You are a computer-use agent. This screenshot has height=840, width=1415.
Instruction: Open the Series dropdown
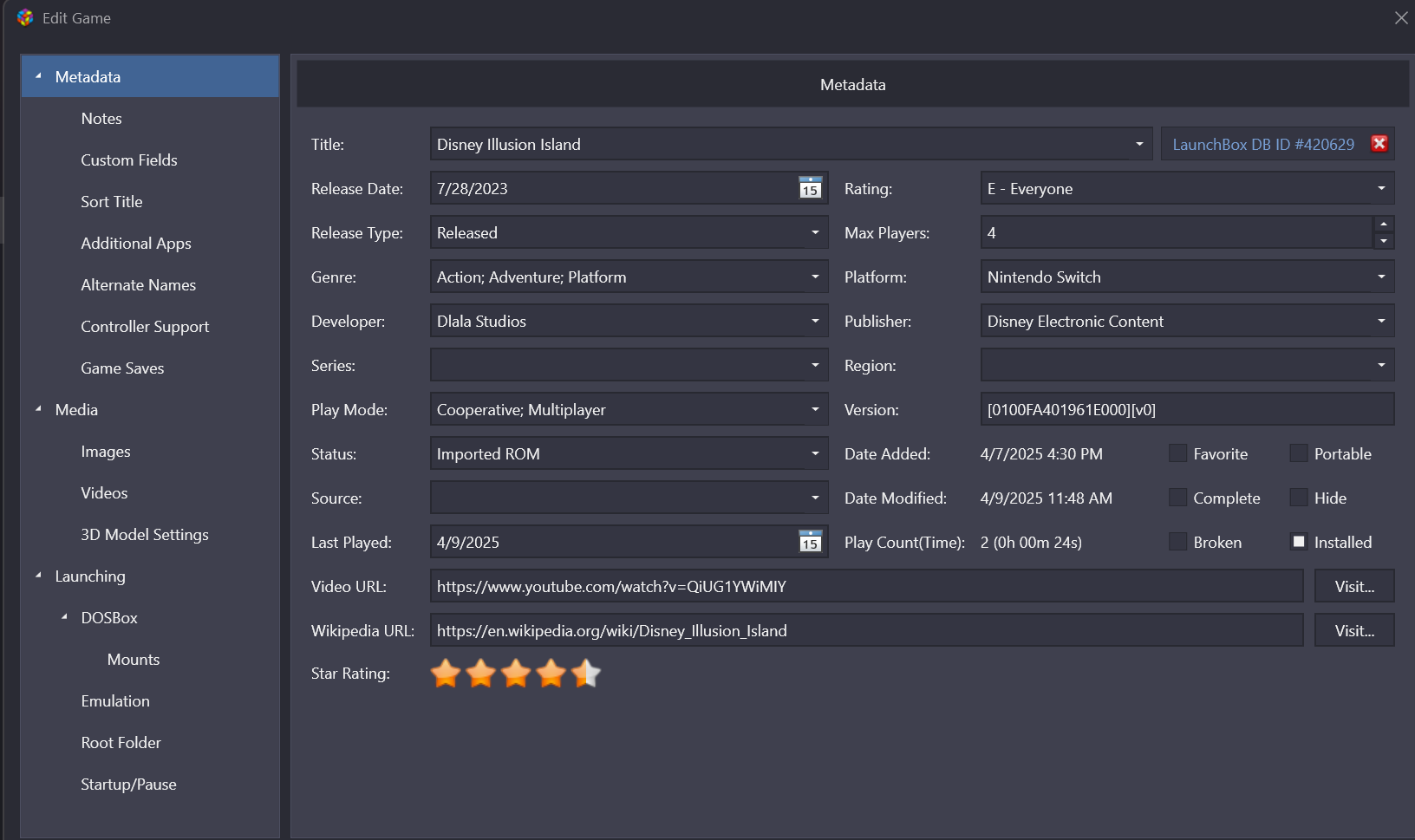tap(815, 365)
